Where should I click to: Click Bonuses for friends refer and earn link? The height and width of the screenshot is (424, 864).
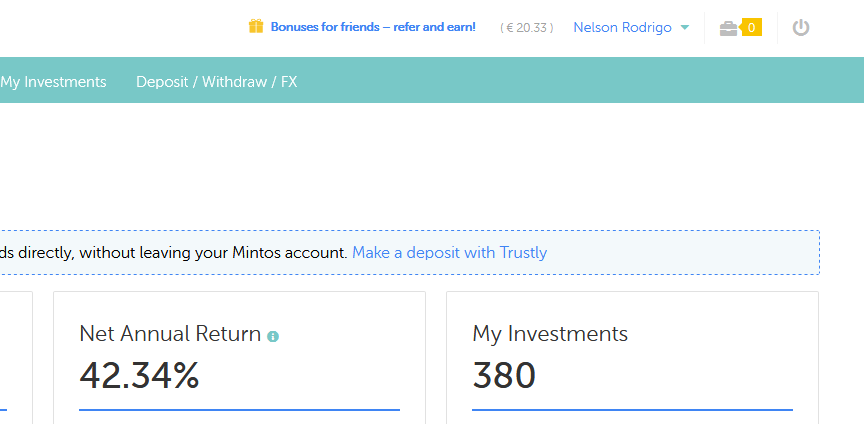click(x=373, y=27)
